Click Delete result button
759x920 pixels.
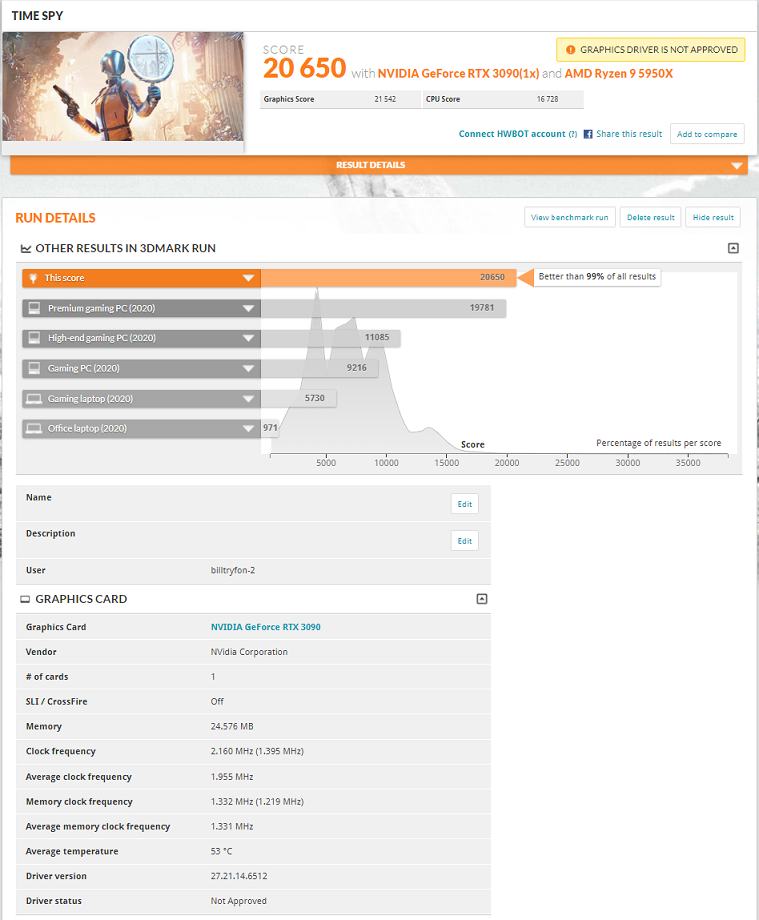[x=650, y=217]
